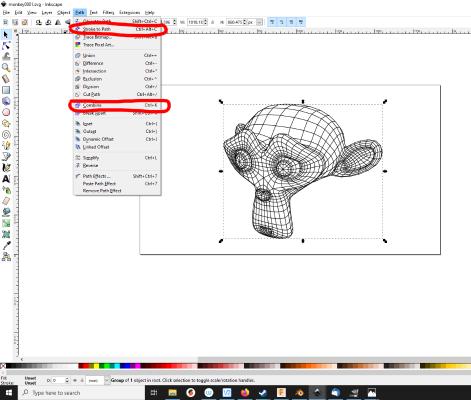Select the Paint Bucket fill tool

[6, 212]
